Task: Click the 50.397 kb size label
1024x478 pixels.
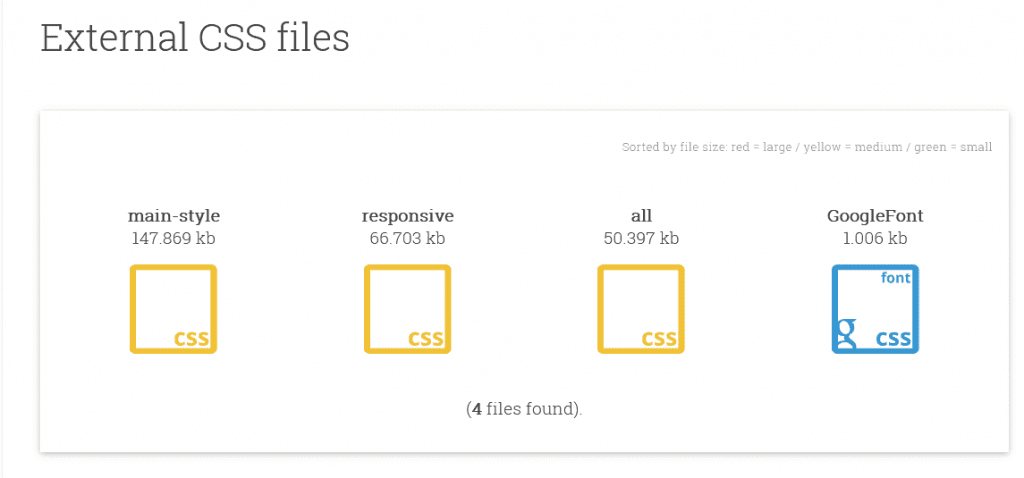Action: point(641,238)
